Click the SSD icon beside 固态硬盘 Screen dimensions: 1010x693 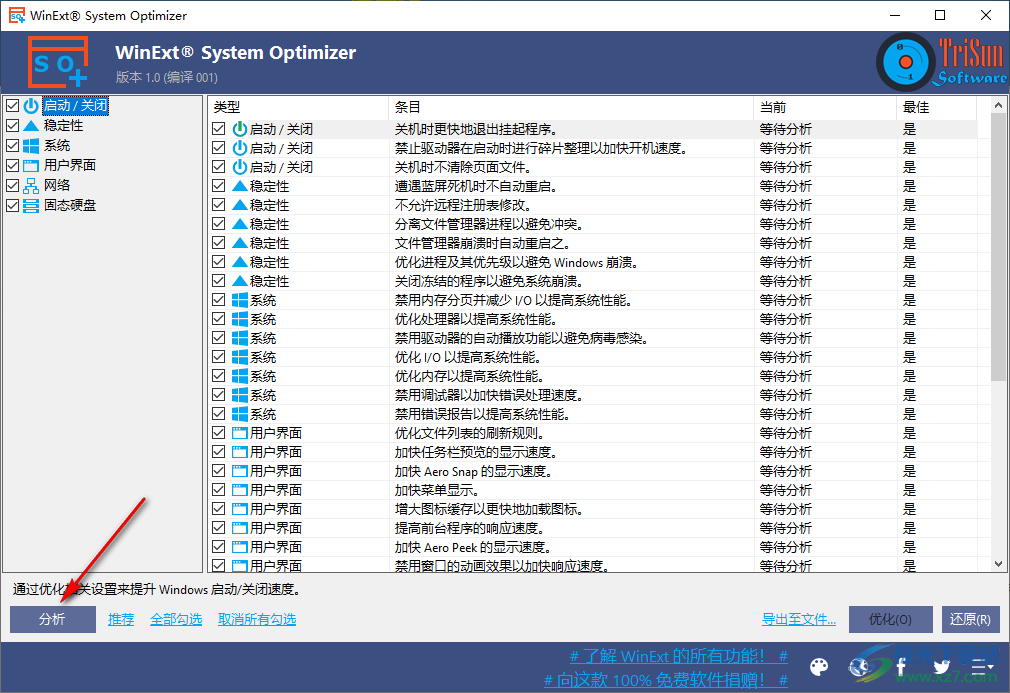coord(31,205)
